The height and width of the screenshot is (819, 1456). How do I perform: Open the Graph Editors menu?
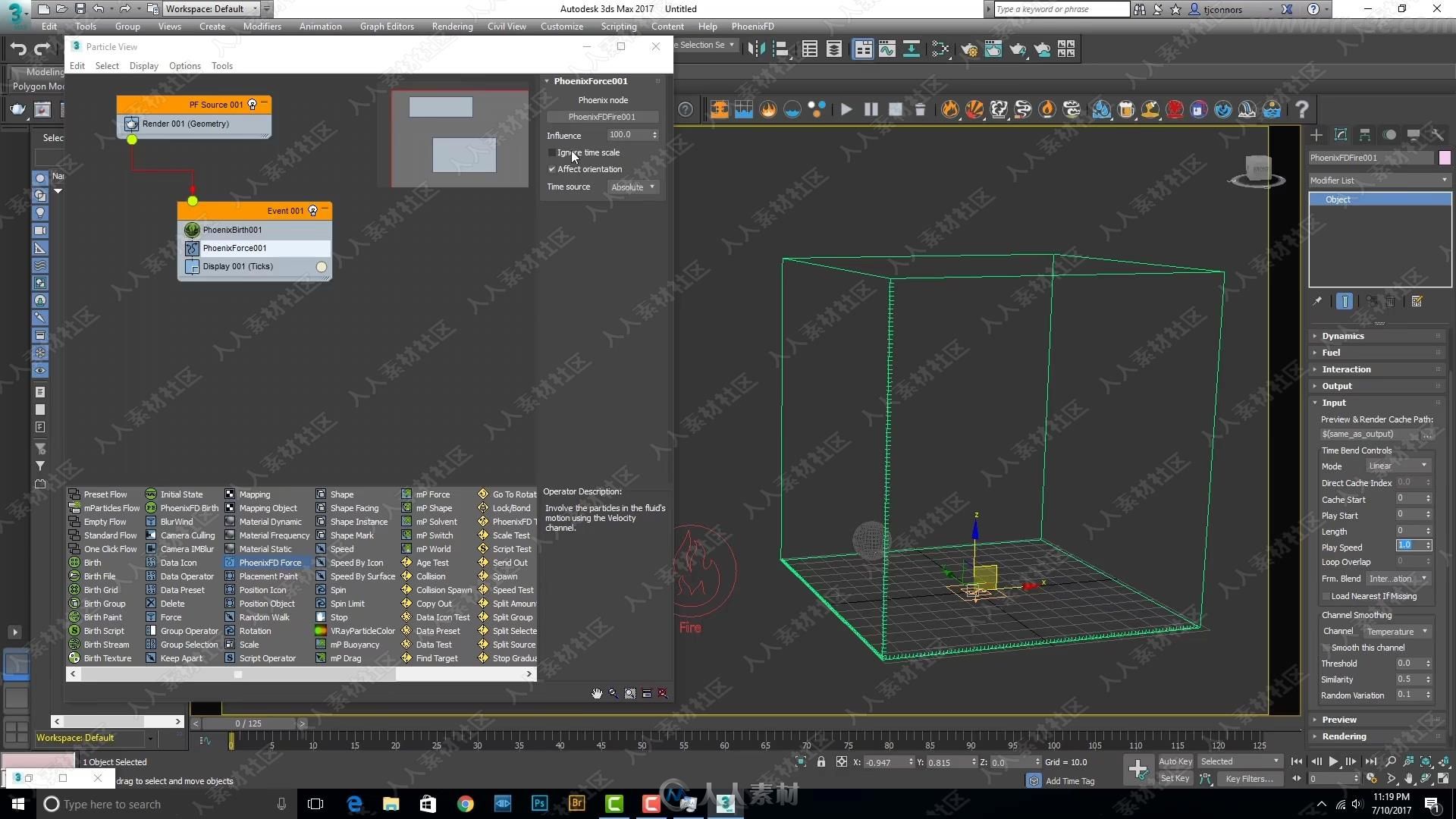[x=387, y=26]
